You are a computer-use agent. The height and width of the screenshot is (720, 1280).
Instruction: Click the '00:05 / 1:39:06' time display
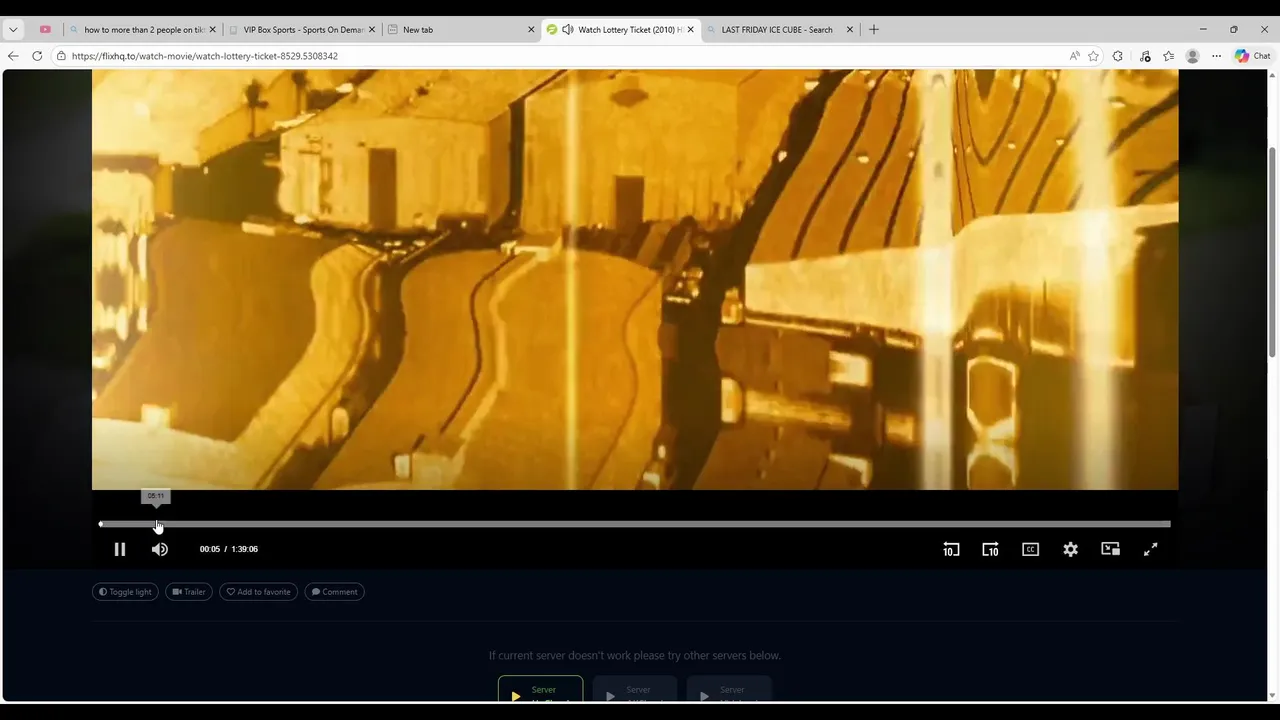(229, 549)
